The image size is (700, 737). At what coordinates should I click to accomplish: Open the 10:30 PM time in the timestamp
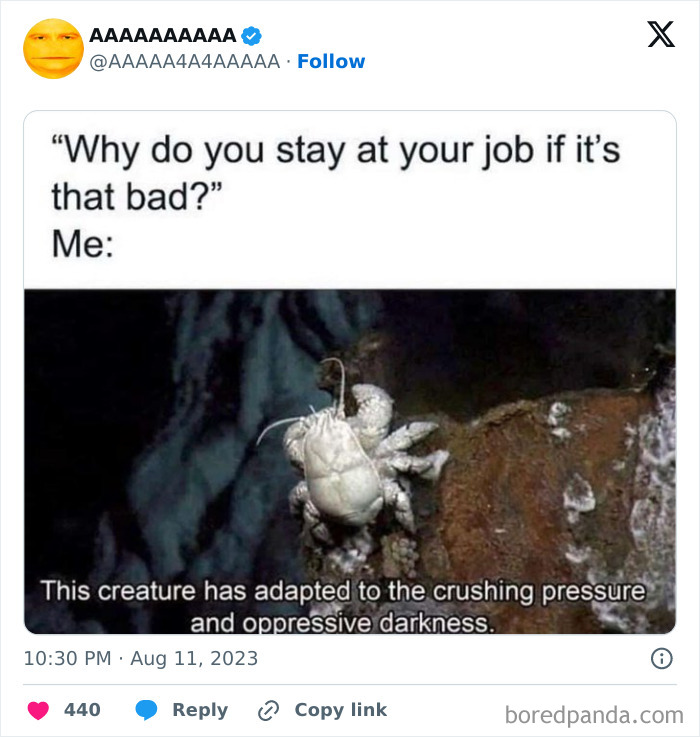(68, 659)
